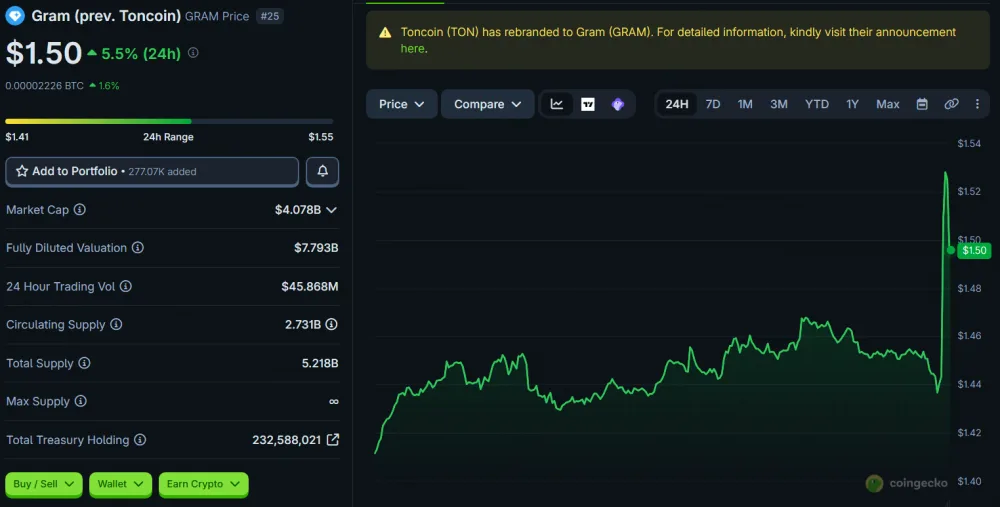Open treasury holding external link icon

[332, 439]
